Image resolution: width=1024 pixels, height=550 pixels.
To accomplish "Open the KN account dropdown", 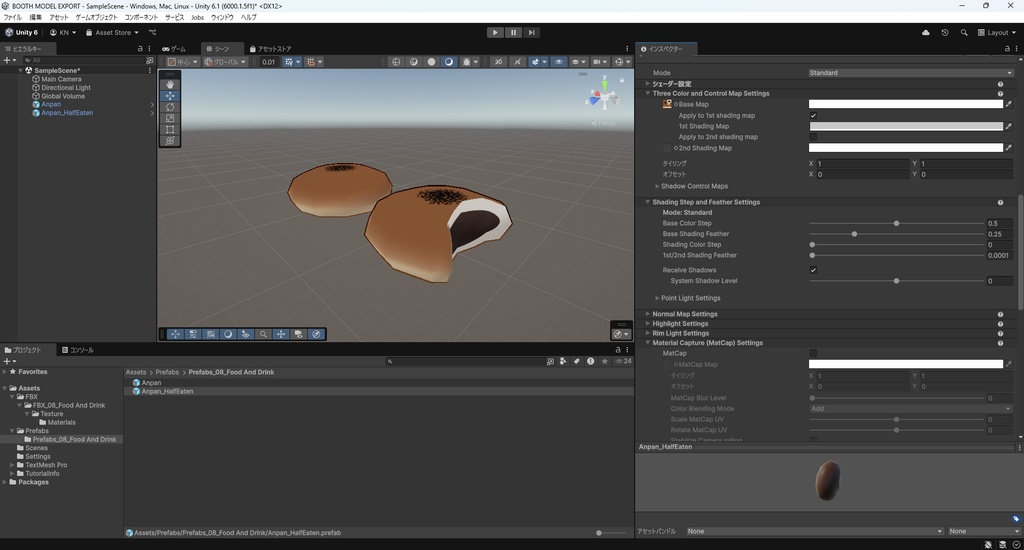I will pyautogui.click(x=63, y=32).
